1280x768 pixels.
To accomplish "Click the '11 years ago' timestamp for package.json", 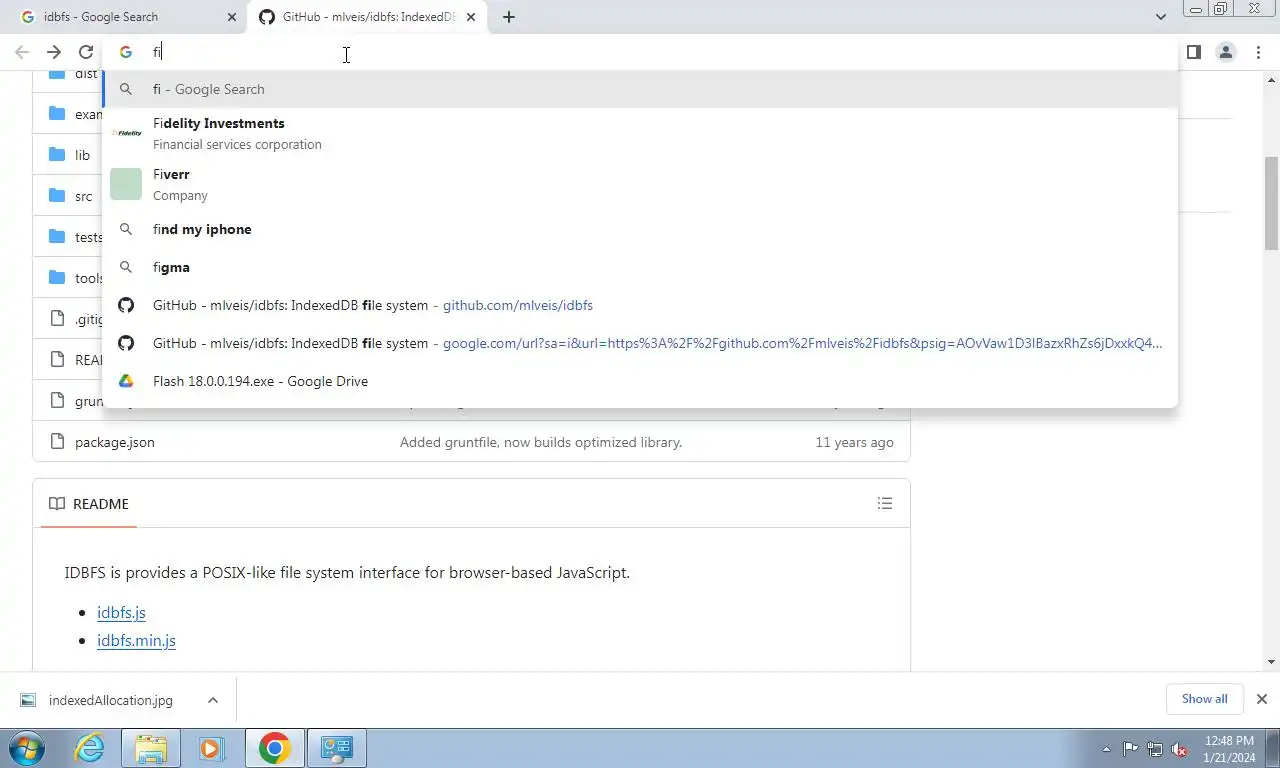I will [854, 442].
